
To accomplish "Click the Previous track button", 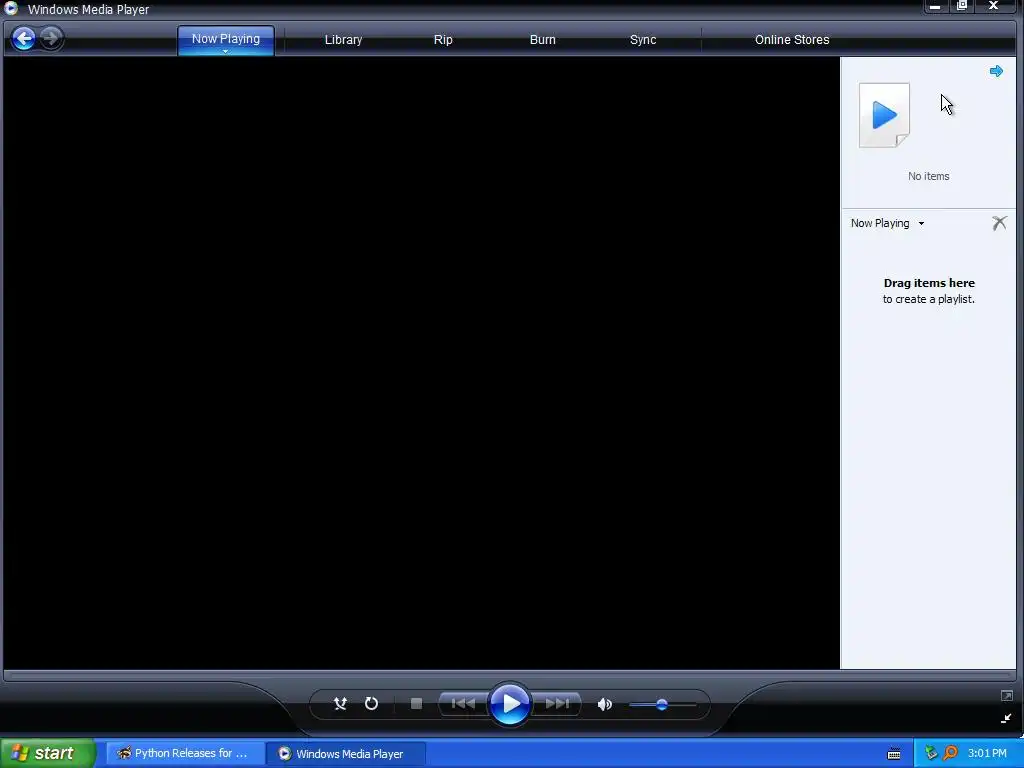I will click(463, 703).
